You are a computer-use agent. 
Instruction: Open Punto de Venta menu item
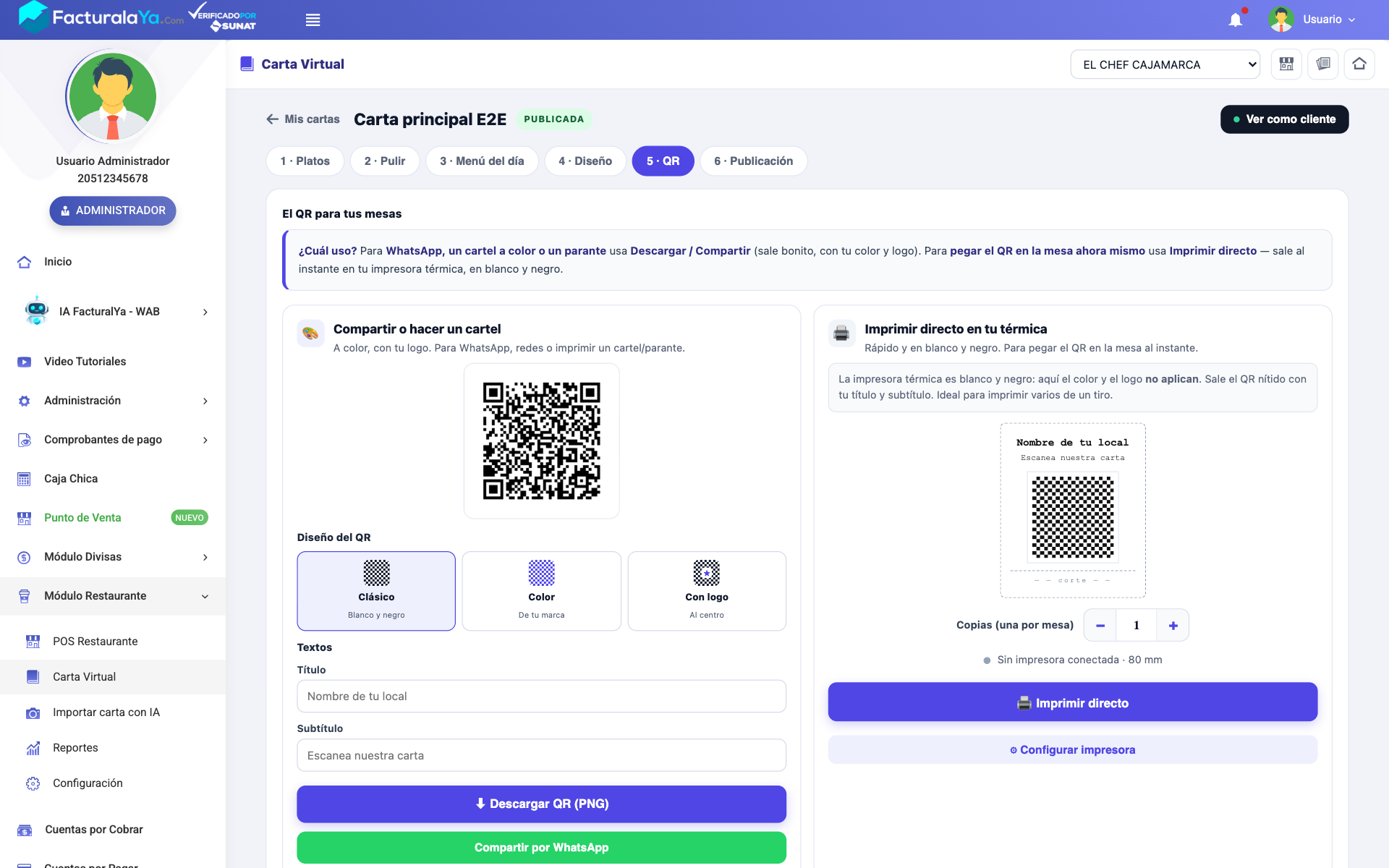point(82,518)
